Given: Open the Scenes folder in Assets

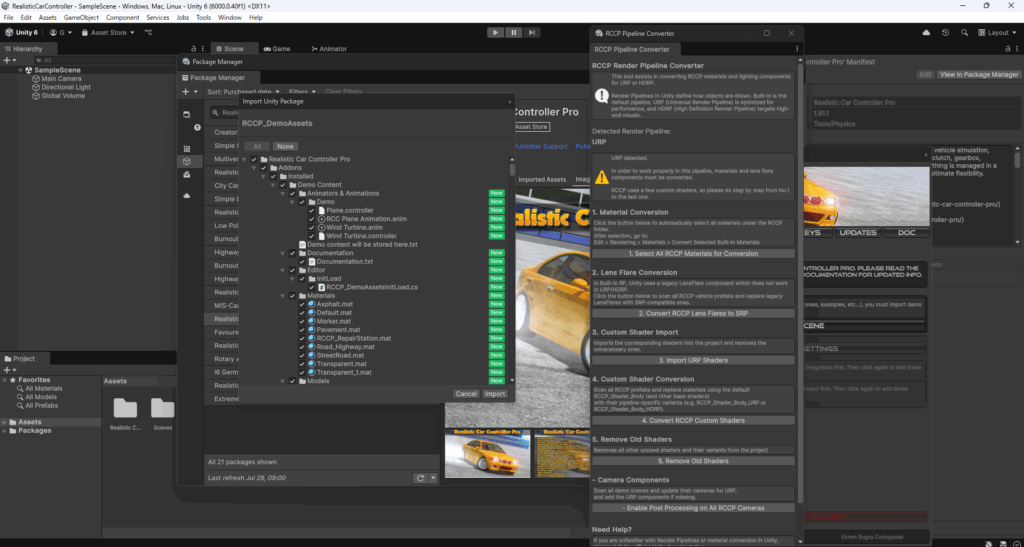Looking at the screenshot, I should click(x=163, y=413).
